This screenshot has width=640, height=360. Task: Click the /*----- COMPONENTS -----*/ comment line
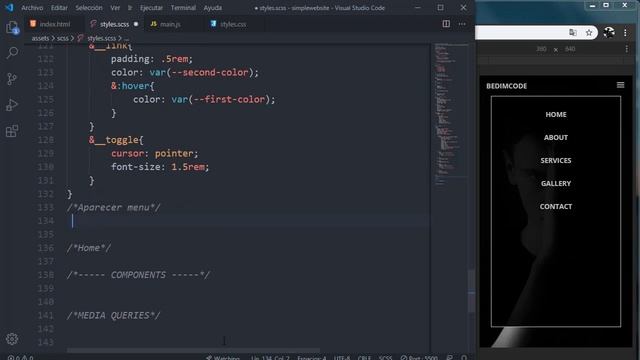(138, 275)
